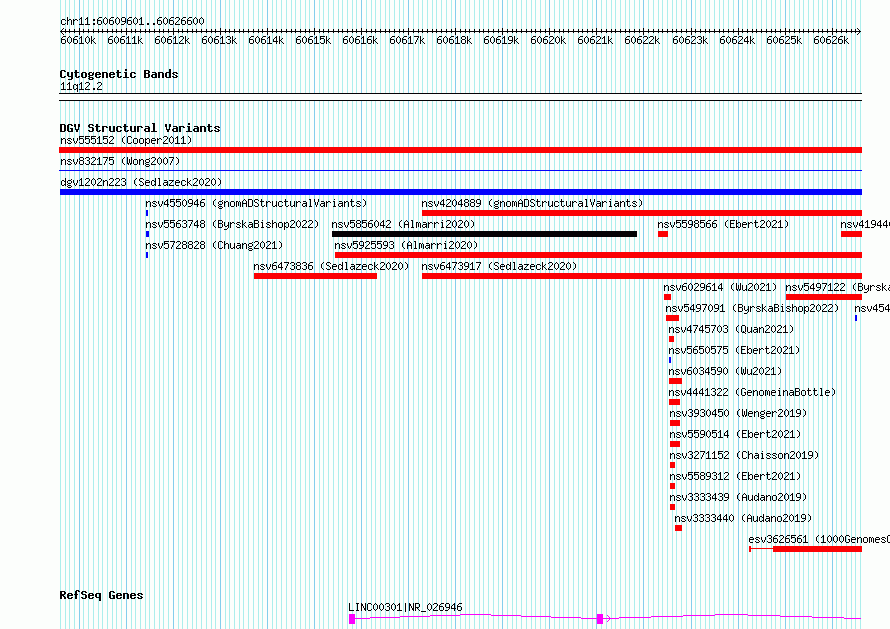Click the nsv6029614 (Wu2021) label
The height and width of the screenshot is (629, 890).
click(x=720, y=287)
